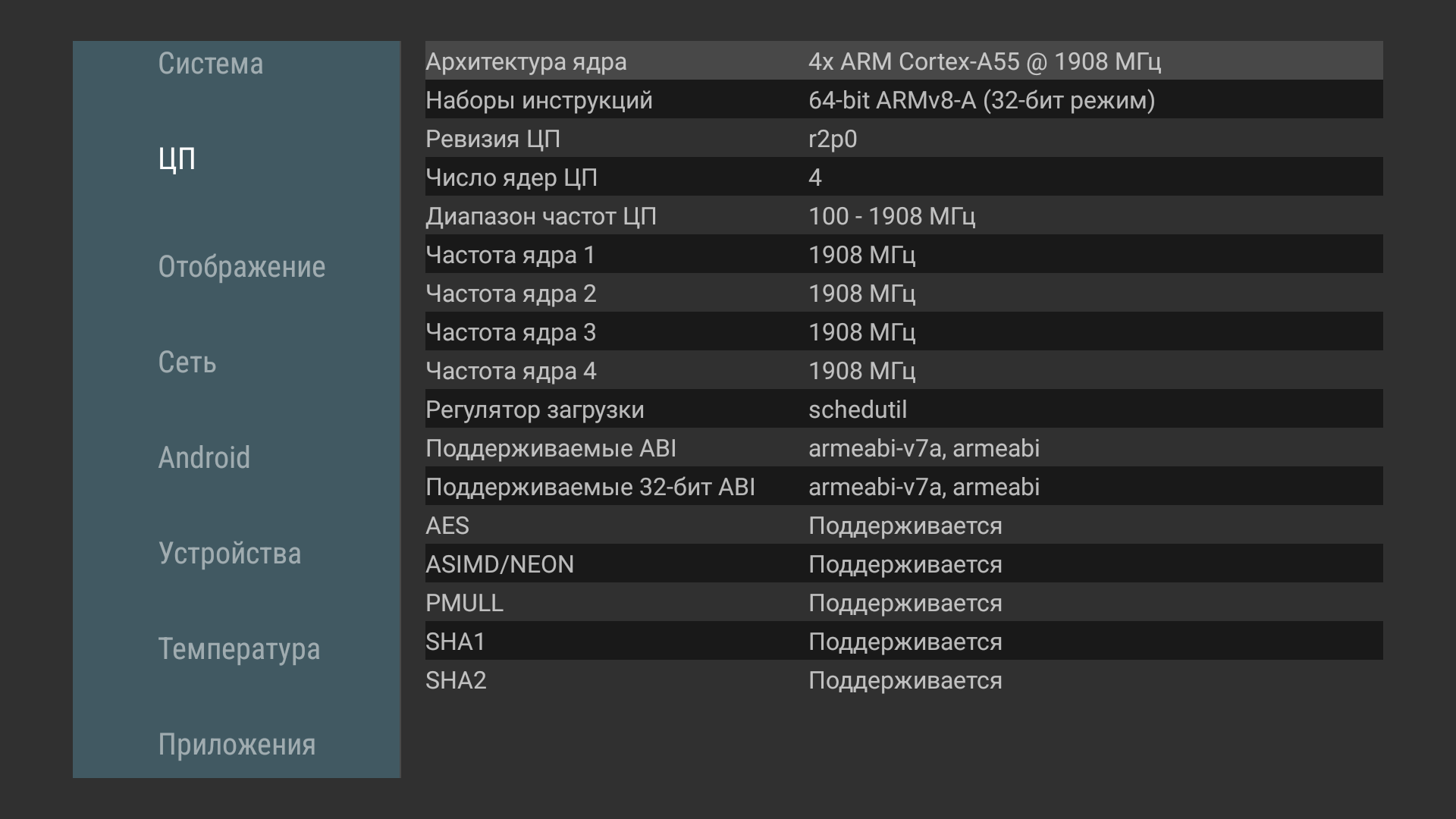Show the Температура section

click(x=239, y=649)
